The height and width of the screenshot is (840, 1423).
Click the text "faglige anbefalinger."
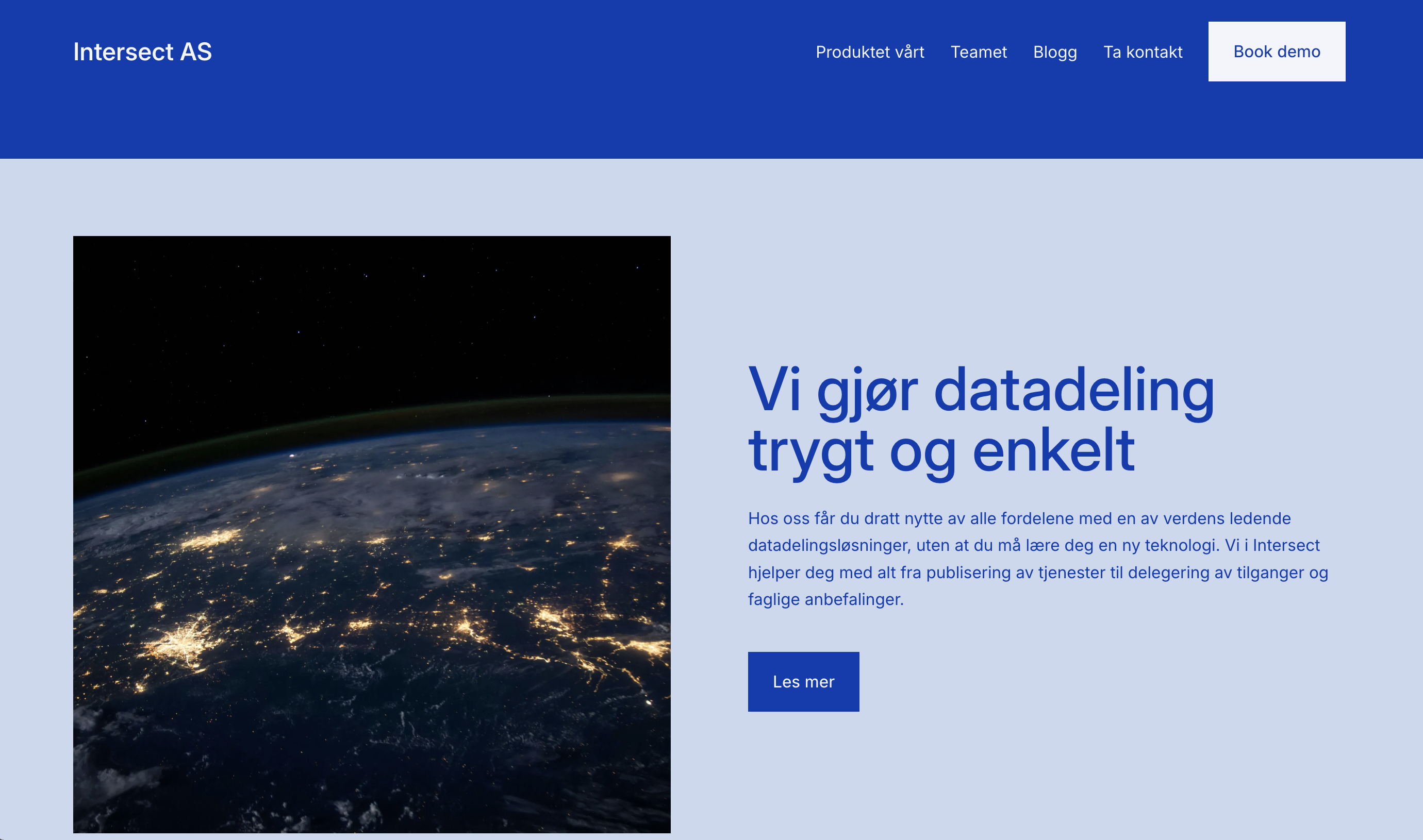[825, 599]
